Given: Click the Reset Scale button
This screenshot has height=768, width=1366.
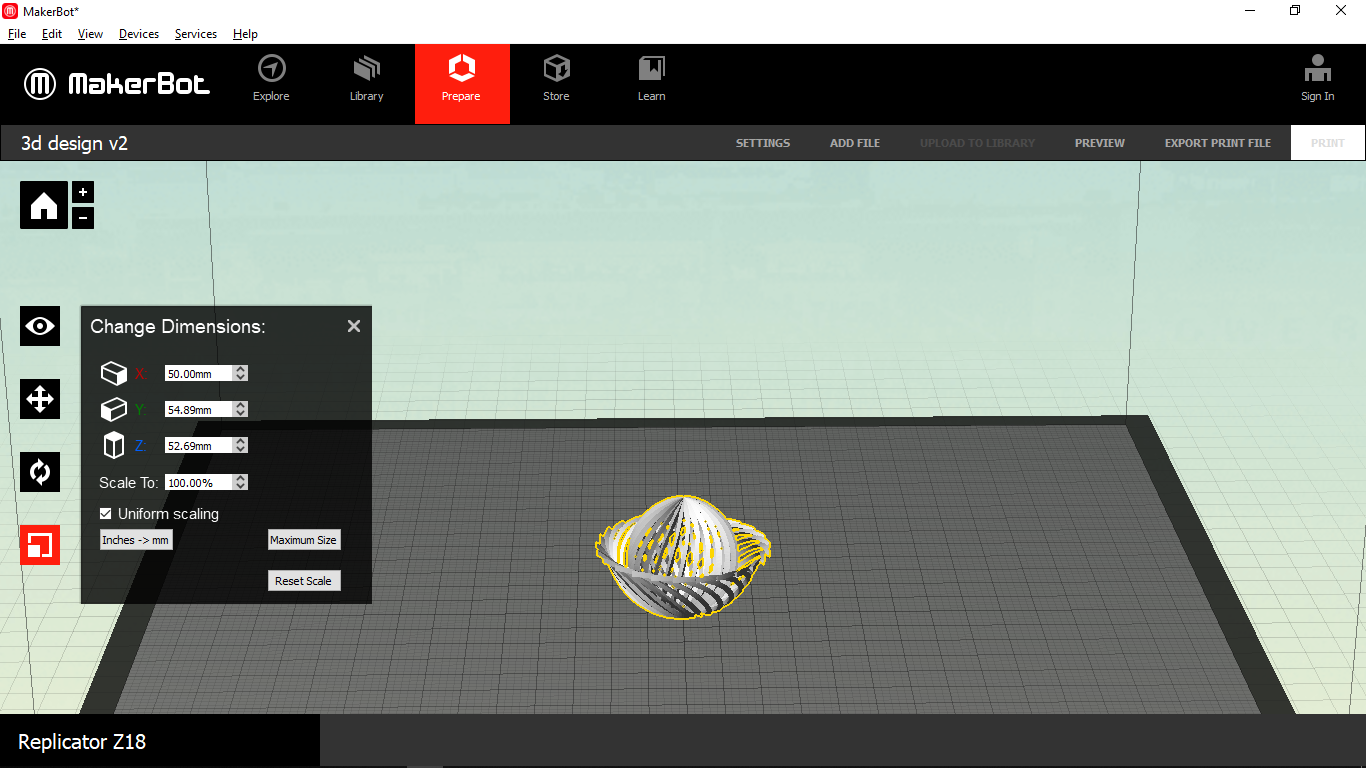Looking at the screenshot, I should [304, 581].
